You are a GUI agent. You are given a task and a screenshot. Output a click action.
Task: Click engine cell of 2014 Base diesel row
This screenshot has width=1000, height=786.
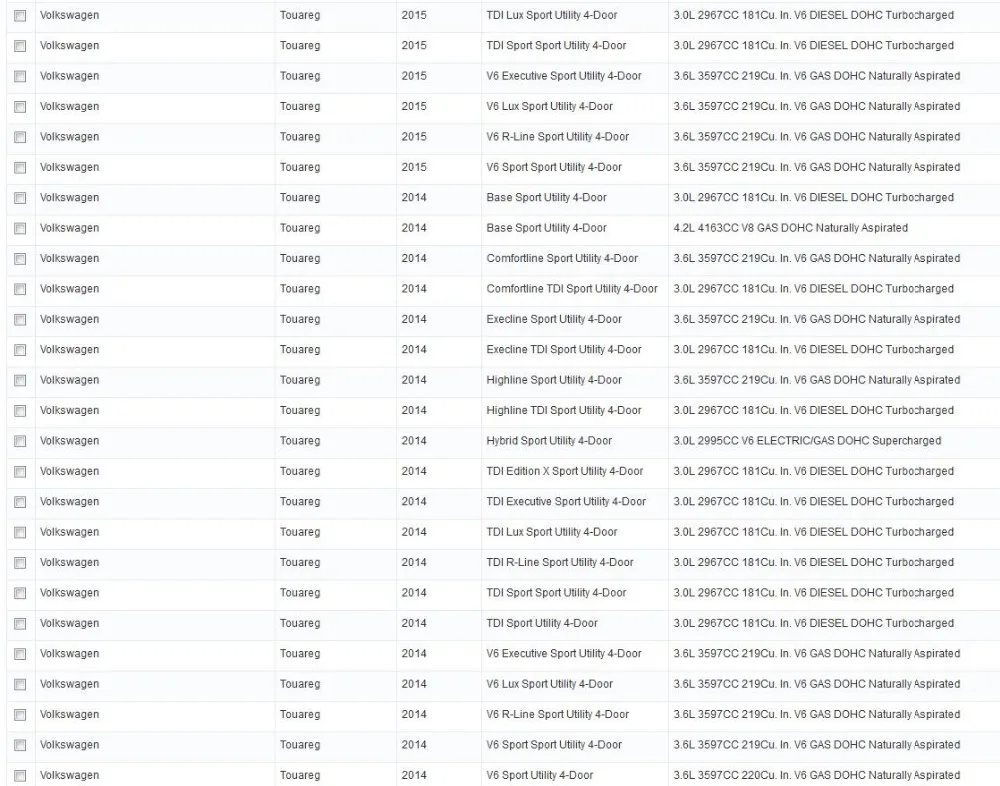click(x=813, y=198)
